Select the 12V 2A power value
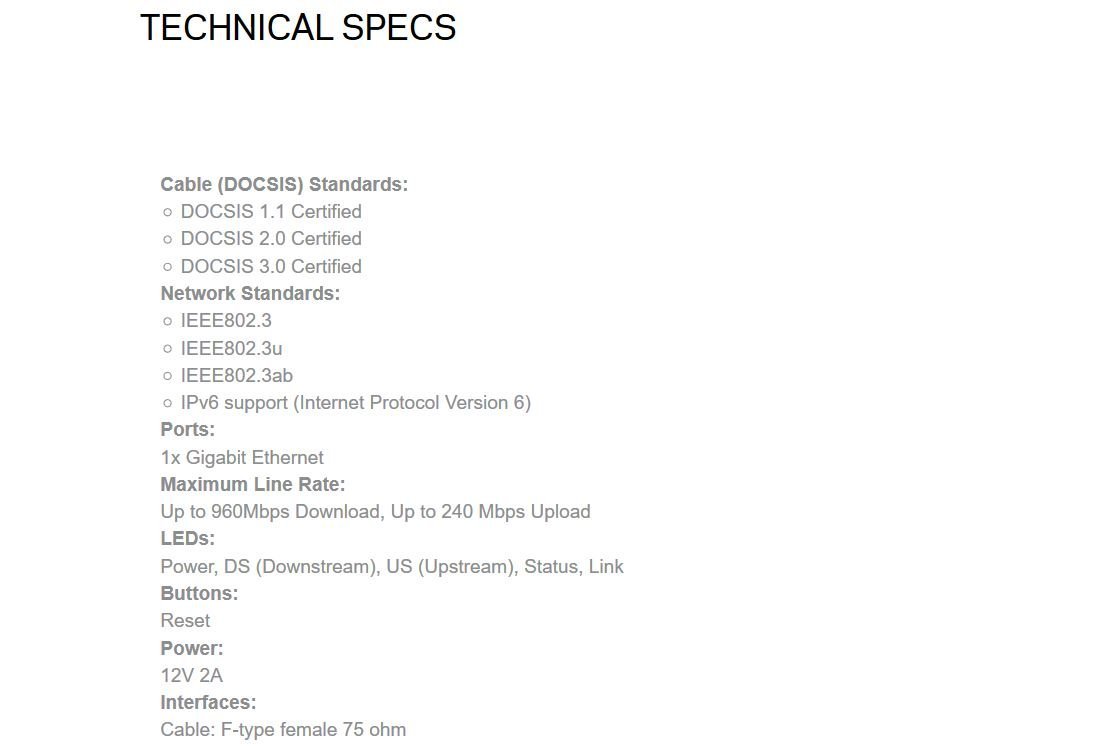 192,675
